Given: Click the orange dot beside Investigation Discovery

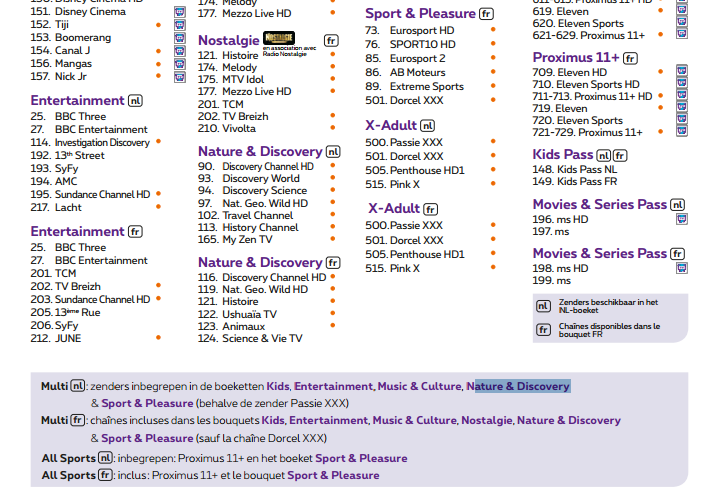Looking at the screenshot, I should 158,143.
